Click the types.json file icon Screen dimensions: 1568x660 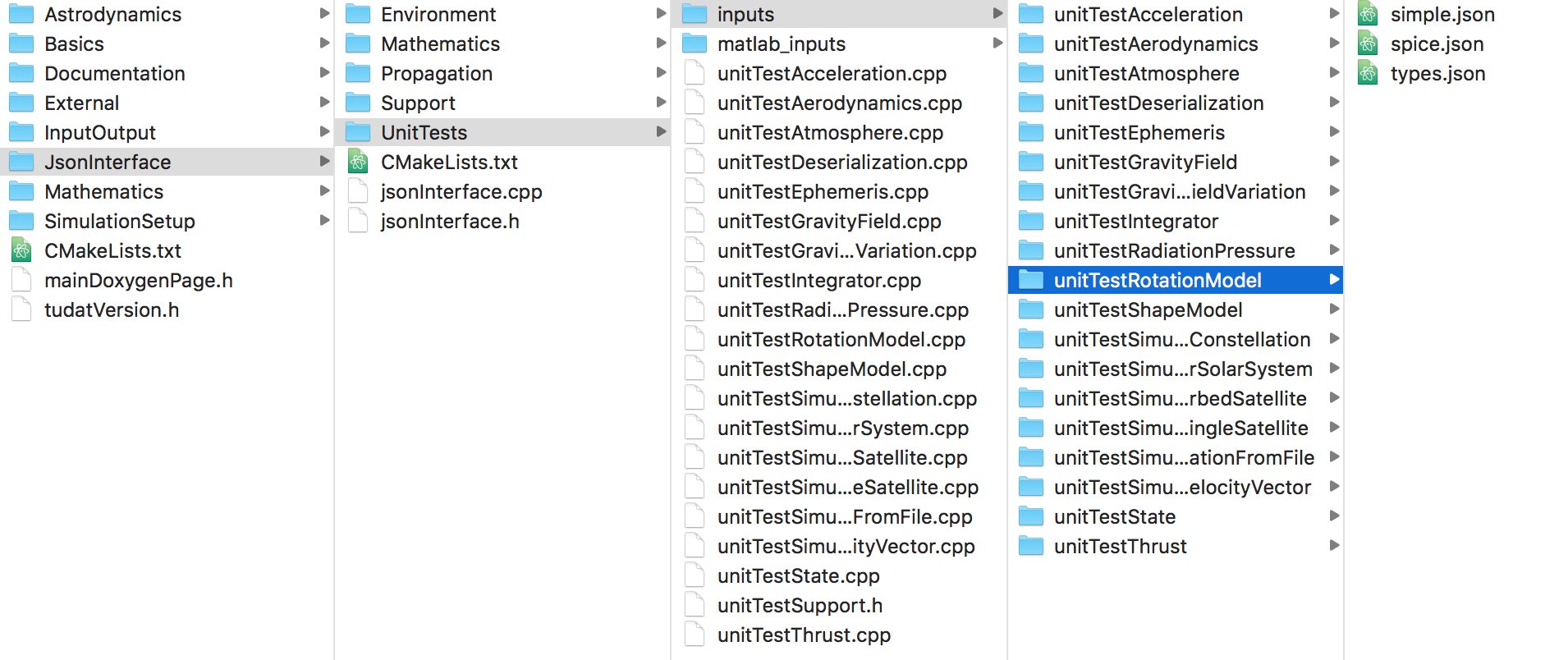click(x=1368, y=74)
